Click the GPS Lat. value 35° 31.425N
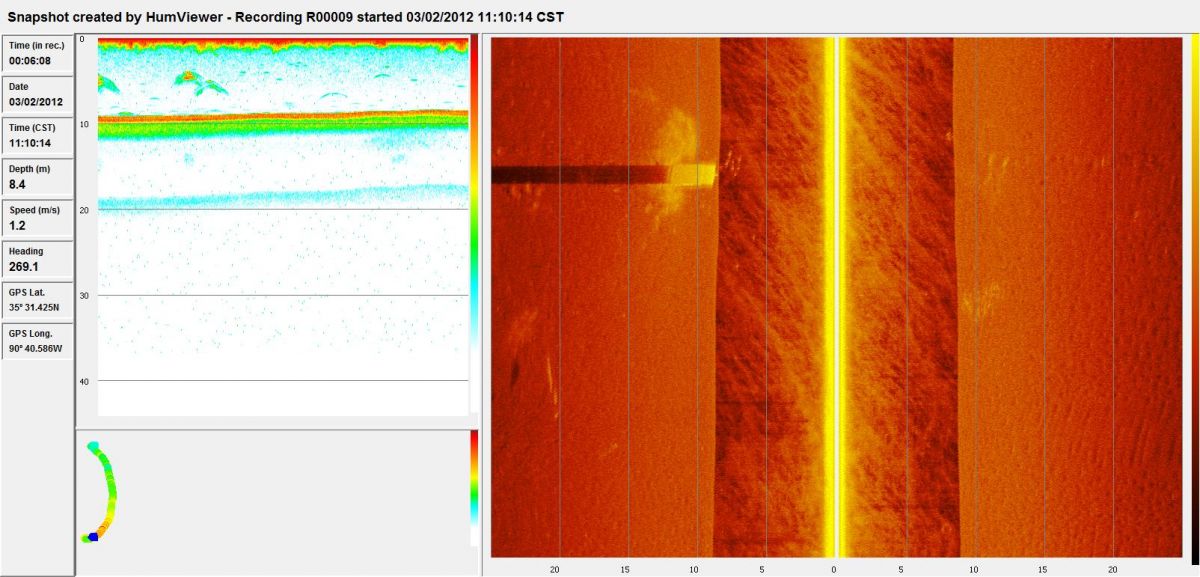Image resolution: width=1200 pixels, height=577 pixels. pyautogui.click(x=35, y=307)
